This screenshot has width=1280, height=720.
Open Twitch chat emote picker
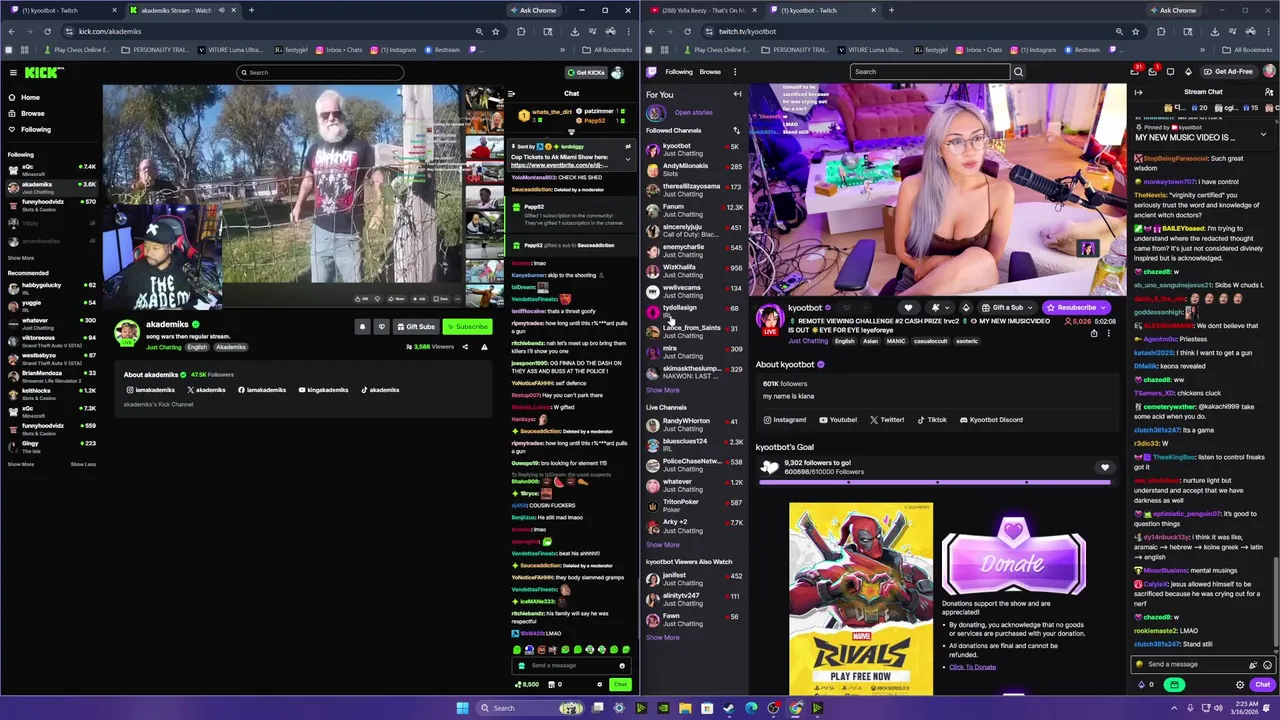pyautogui.click(x=1268, y=665)
